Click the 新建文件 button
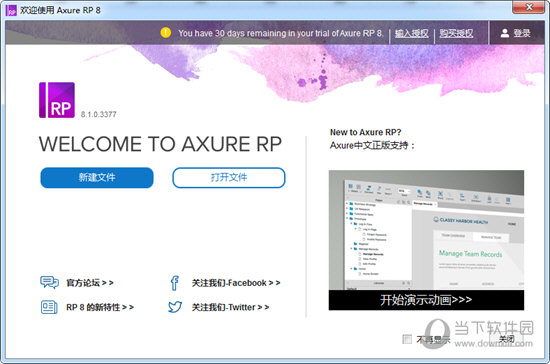Image resolution: width=550 pixels, height=364 pixels. click(97, 177)
